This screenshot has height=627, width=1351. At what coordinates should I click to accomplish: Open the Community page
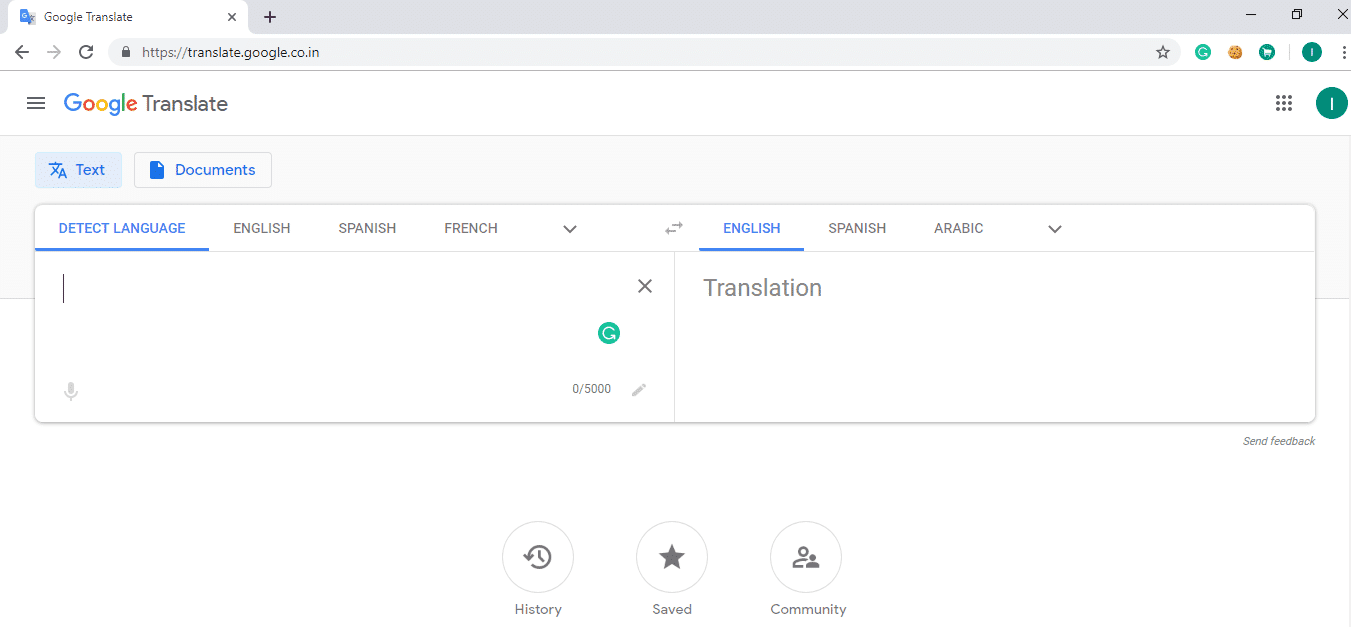(806, 557)
